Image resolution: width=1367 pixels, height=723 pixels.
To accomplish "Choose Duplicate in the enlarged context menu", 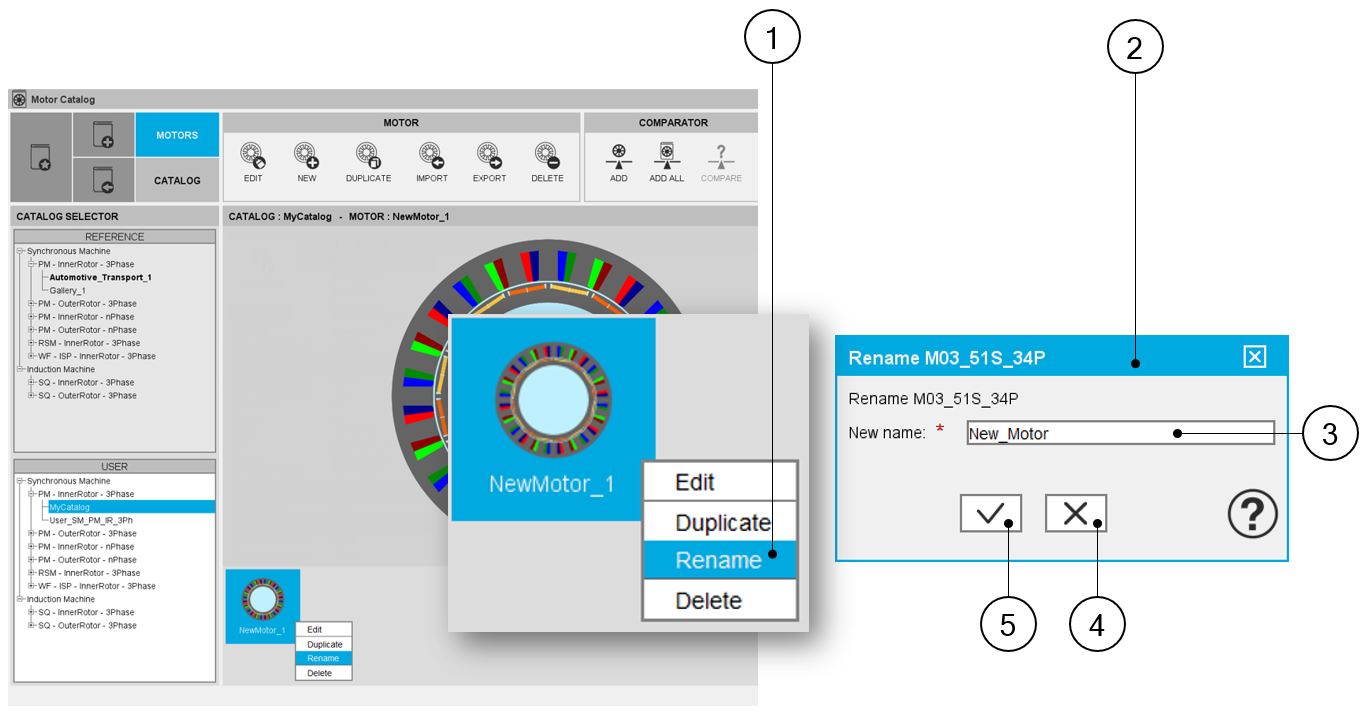I will [x=722, y=522].
